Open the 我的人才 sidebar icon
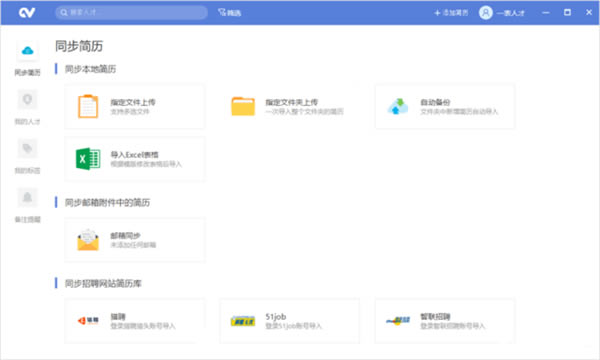Image resolution: width=600 pixels, height=360 pixels. pyautogui.click(x=28, y=99)
